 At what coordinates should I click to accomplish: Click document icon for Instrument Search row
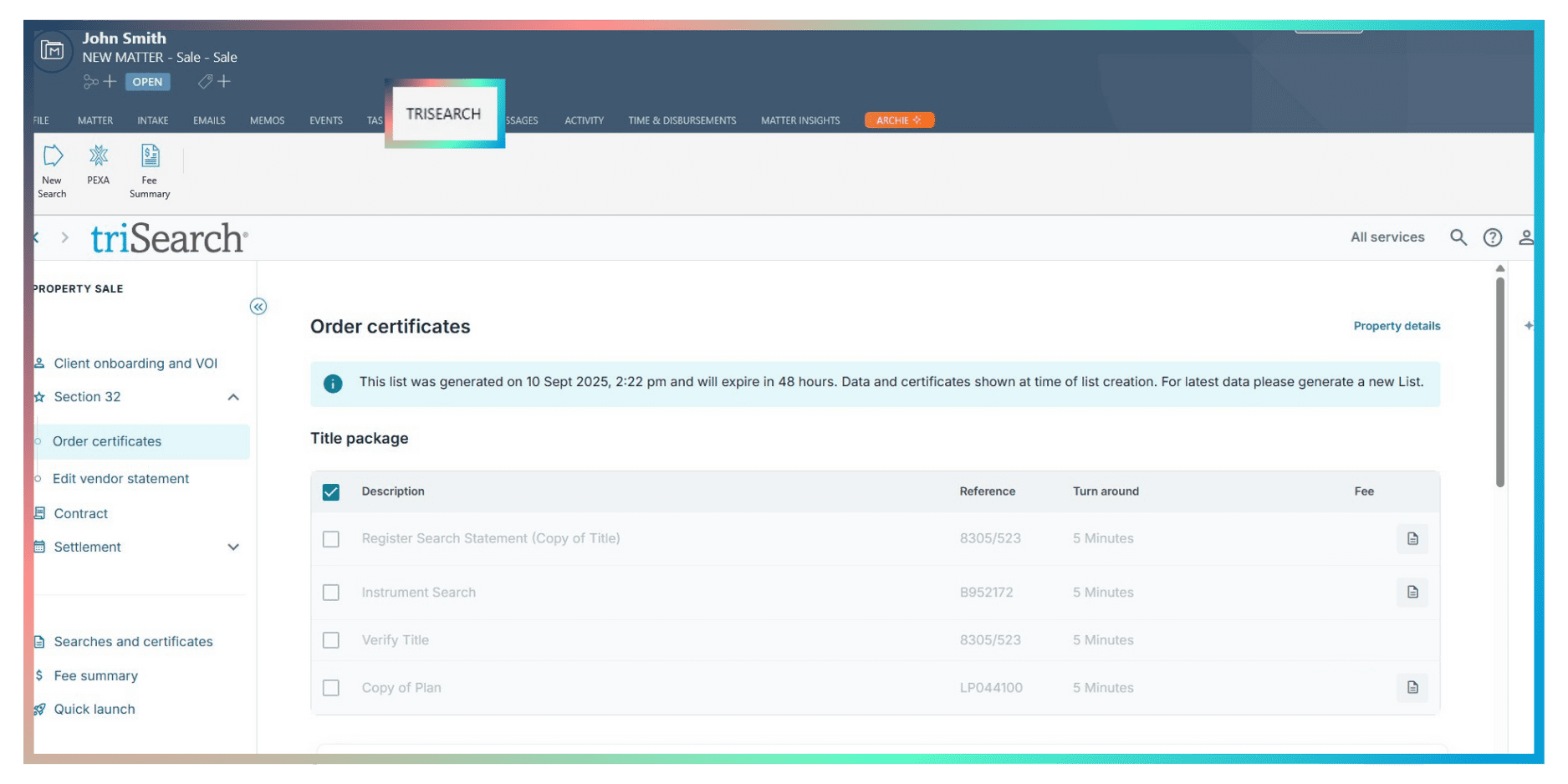[x=1412, y=593]
